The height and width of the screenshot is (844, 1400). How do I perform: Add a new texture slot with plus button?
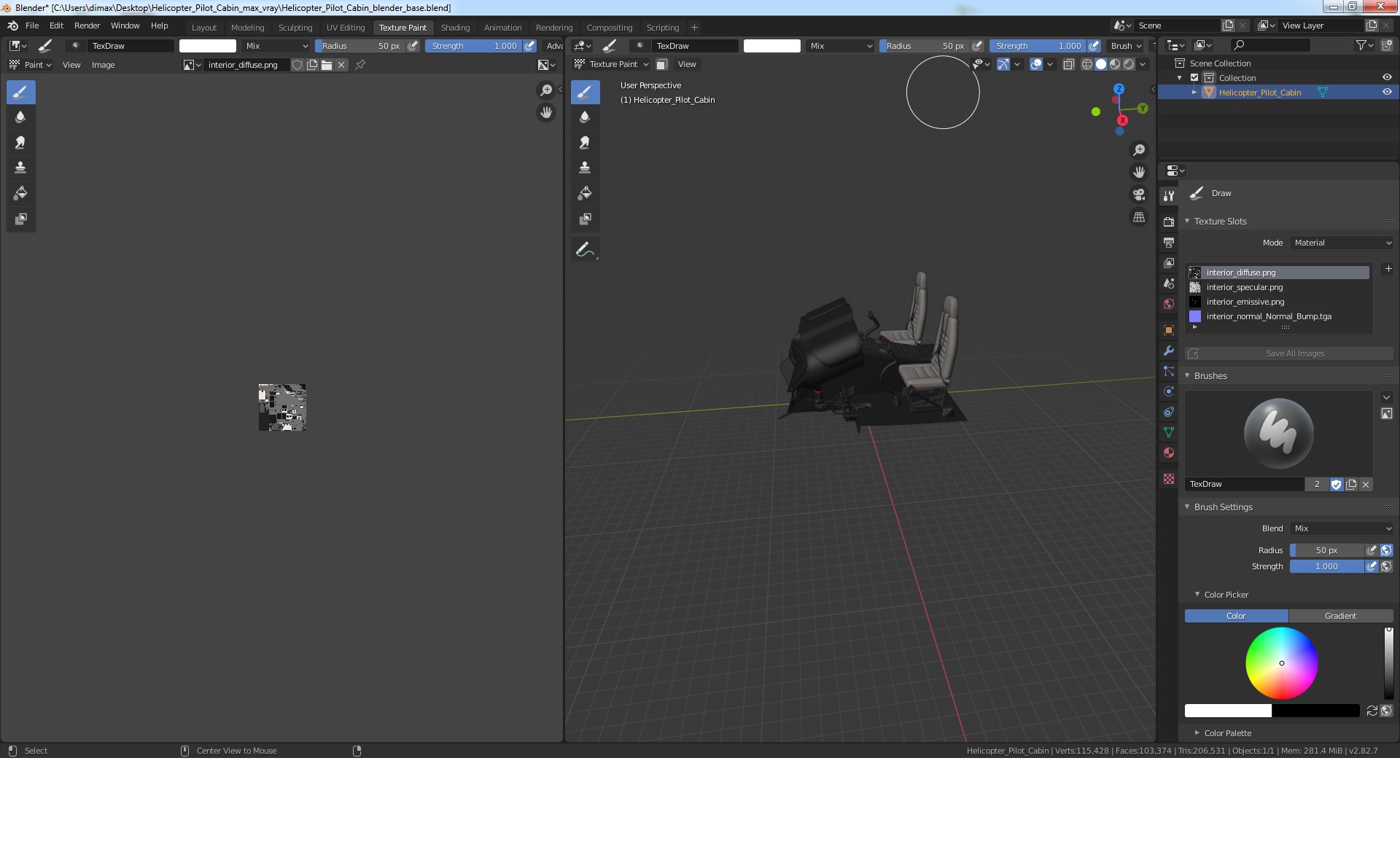click(x=1388, y=269)
